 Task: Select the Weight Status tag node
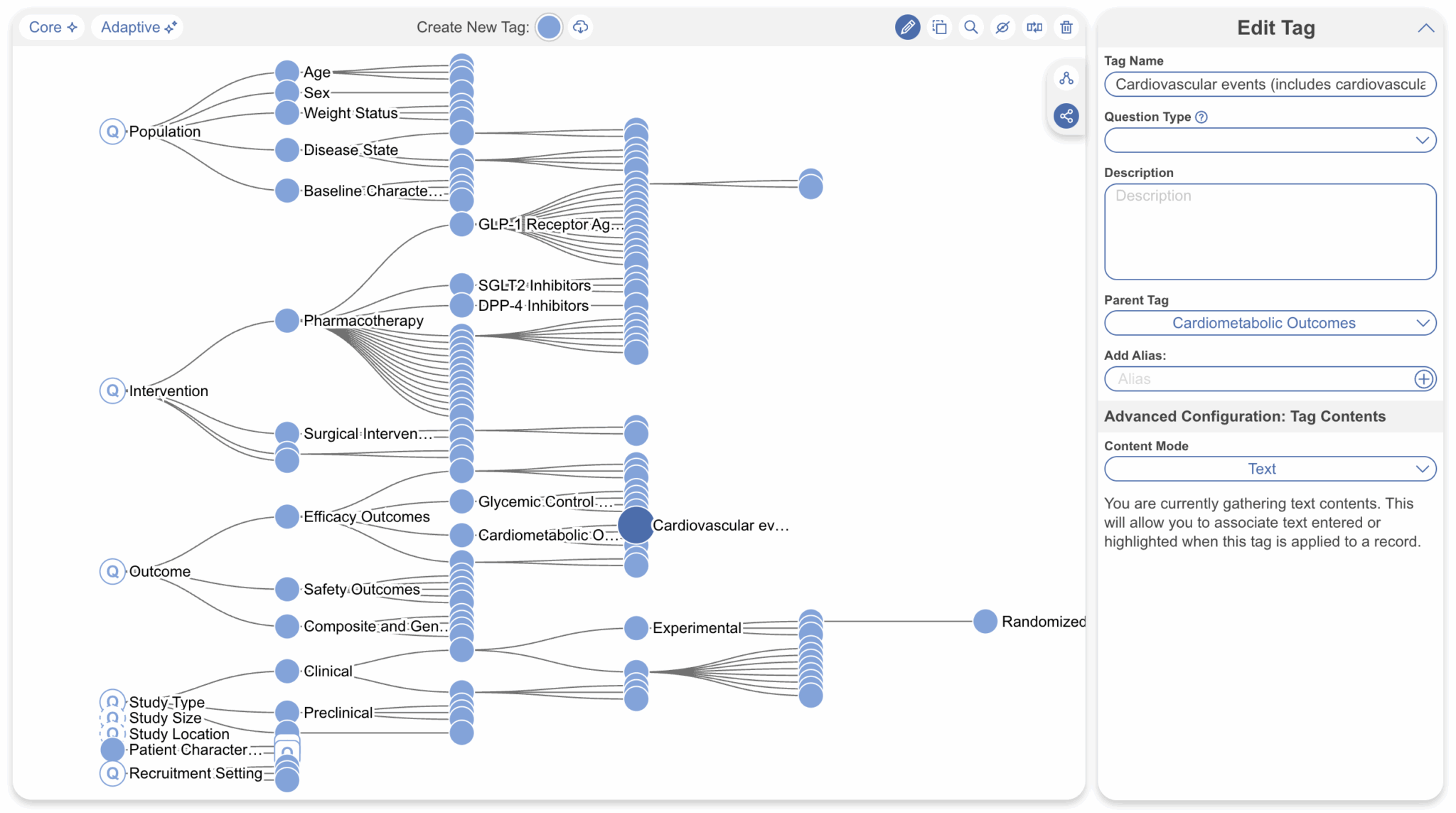[287, 112]
